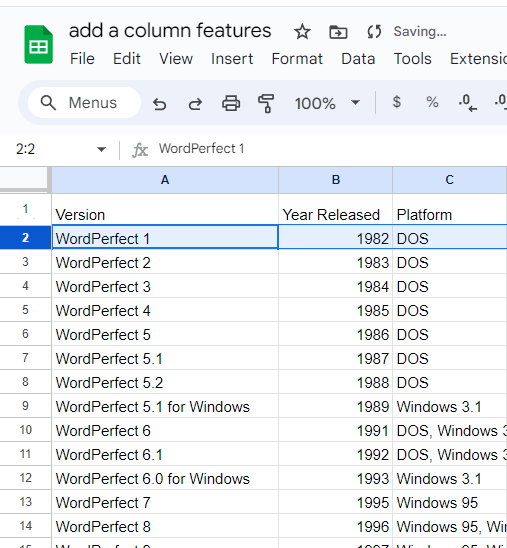Click the paint format roller icon
Screen dimensions: 507x548
click(266, 103)
